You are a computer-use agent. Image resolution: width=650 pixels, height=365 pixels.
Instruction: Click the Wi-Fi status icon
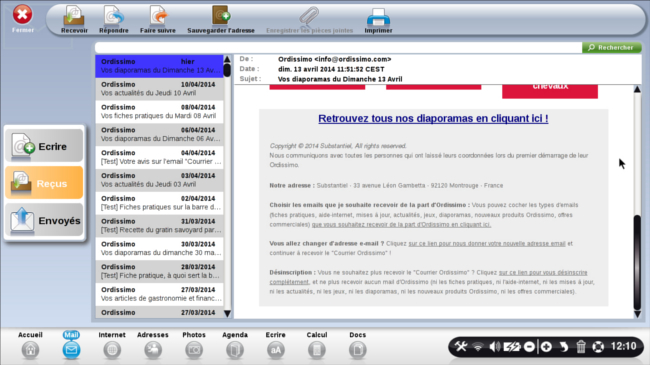(478, 347)
